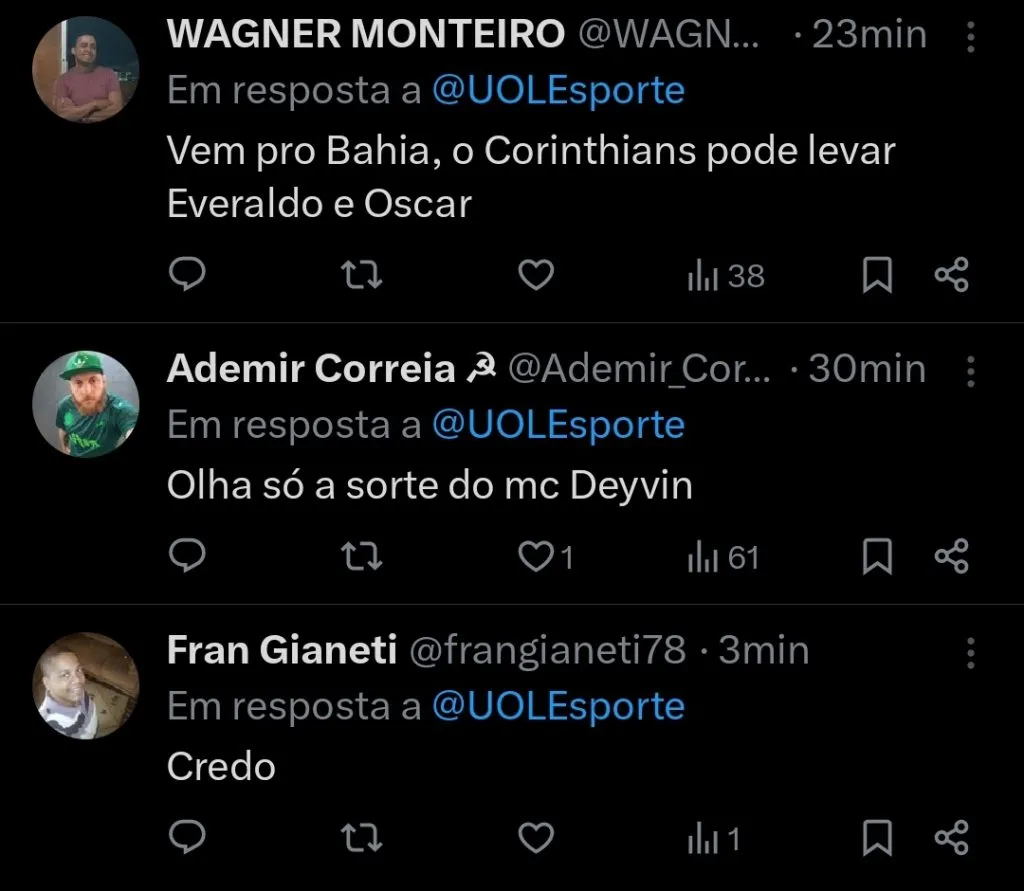Open the more options menu on Ademir's tweet
This screenshot has width=1024, height=891.
click(969, 370)
